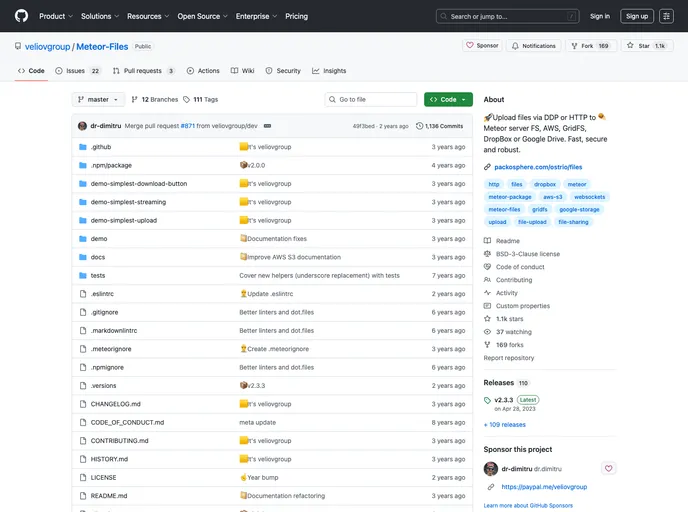Open the .meteorignore file

pos(111,349)
